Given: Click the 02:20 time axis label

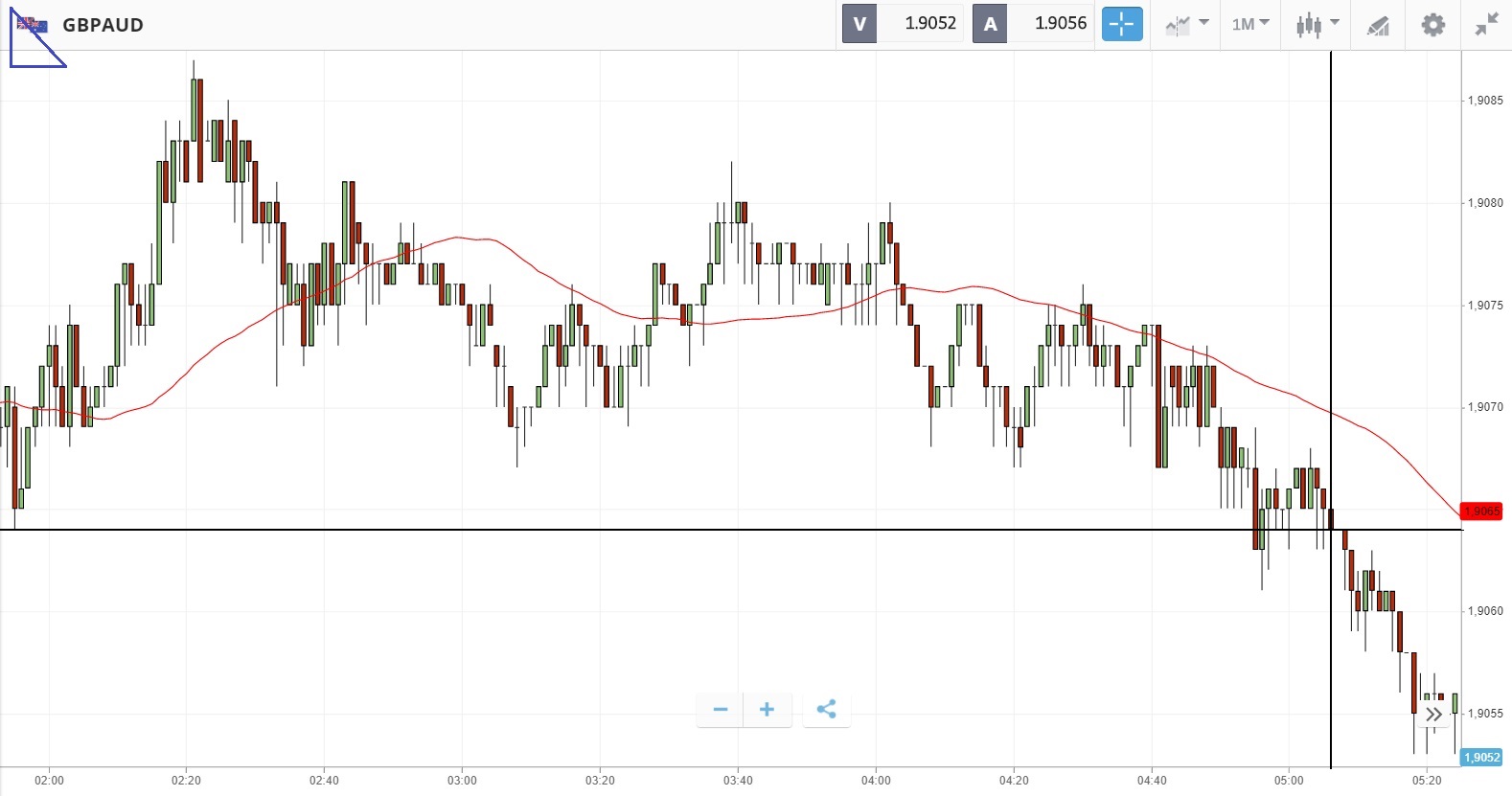Looking at the screenshot, I should click(x=186, y=781).
